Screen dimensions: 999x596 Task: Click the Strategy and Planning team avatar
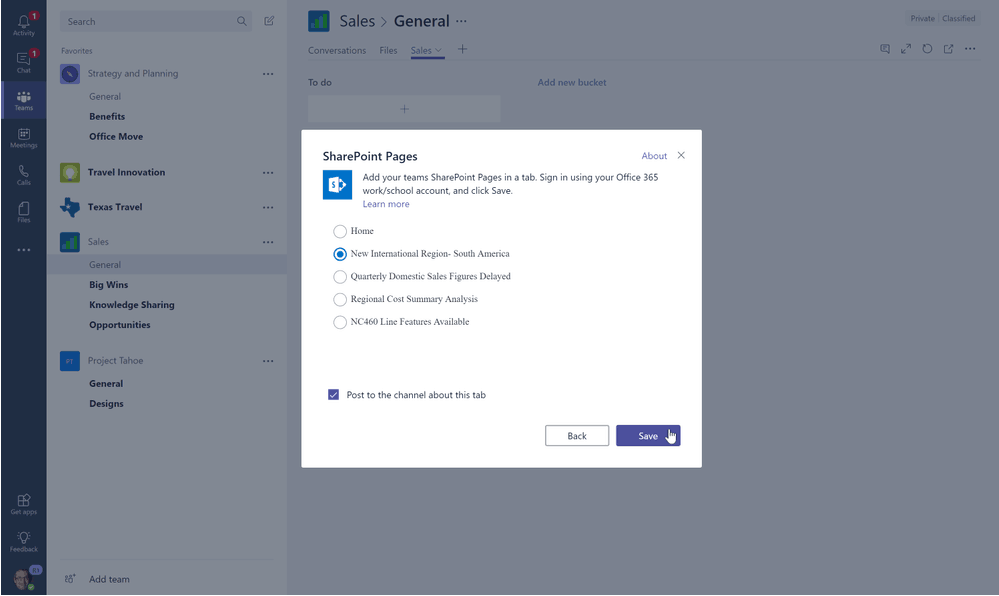coord(70,74)
